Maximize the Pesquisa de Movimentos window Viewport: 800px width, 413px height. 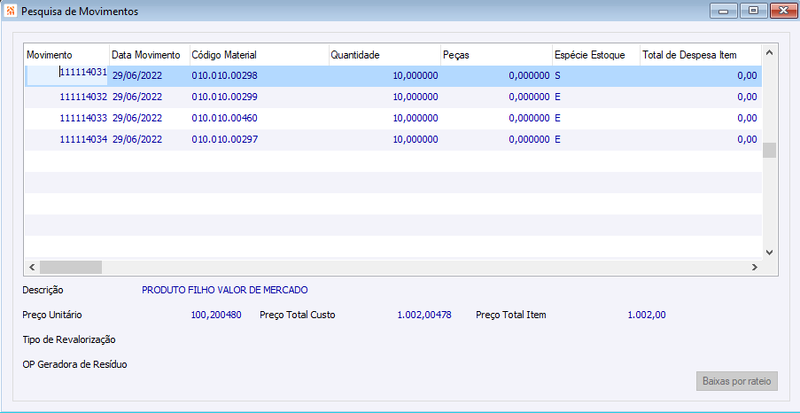(753, 10)
